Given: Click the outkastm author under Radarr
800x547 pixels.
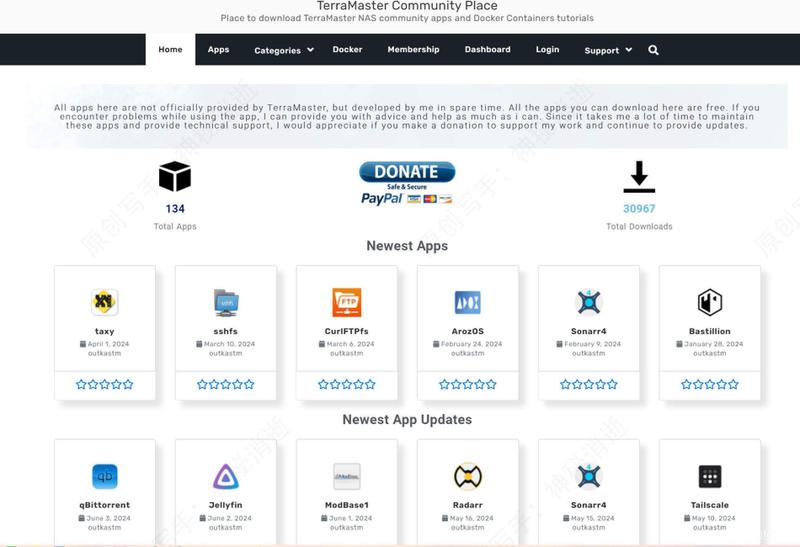Looking at the screenshot, I should pos(467,528).
